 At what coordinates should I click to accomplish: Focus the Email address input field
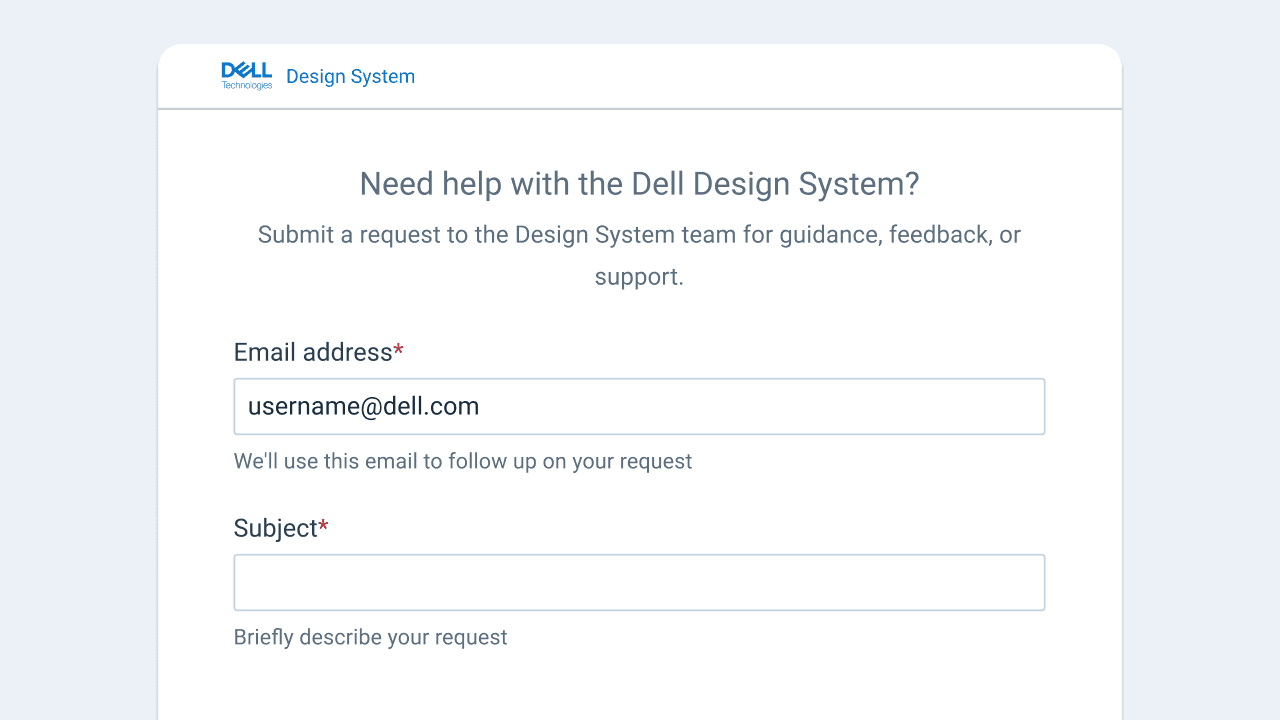pos(639,406)
